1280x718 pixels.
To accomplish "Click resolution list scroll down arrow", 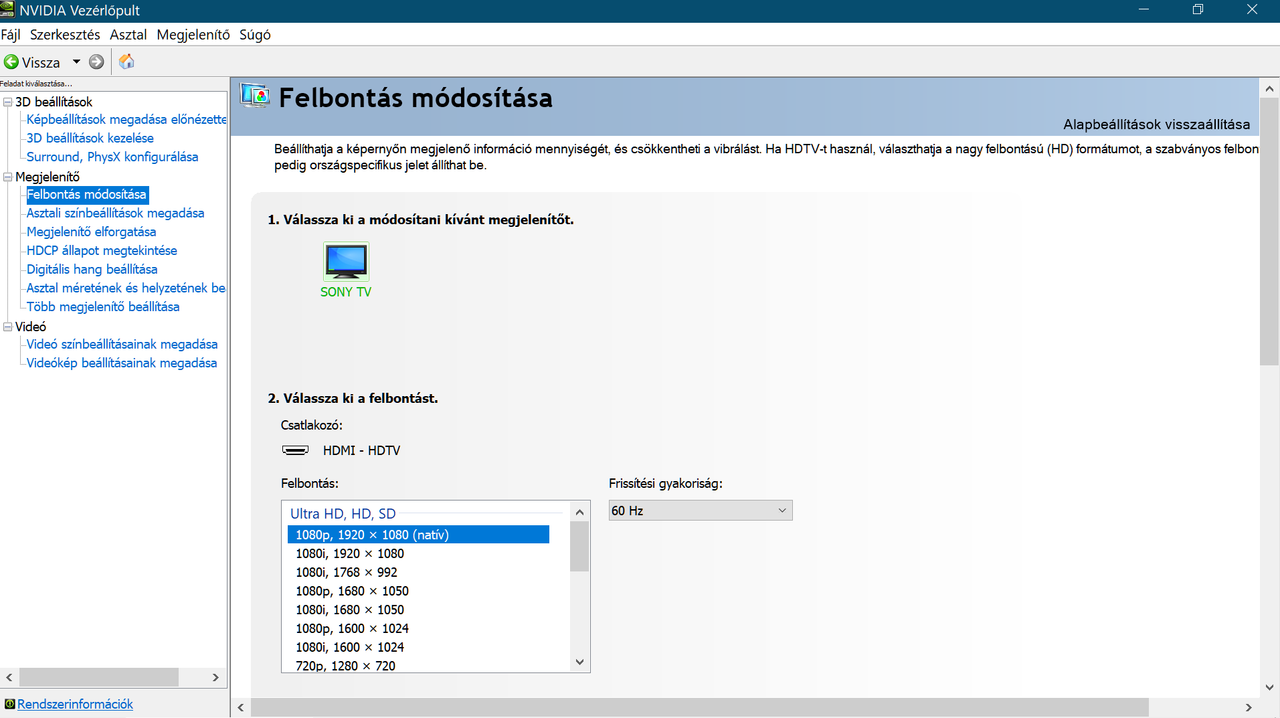I will click(x=579, y=662).
